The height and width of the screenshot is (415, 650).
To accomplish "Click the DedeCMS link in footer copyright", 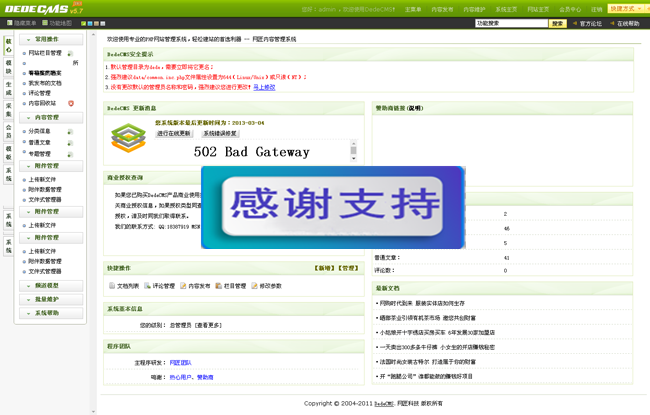I will (383, 403).
